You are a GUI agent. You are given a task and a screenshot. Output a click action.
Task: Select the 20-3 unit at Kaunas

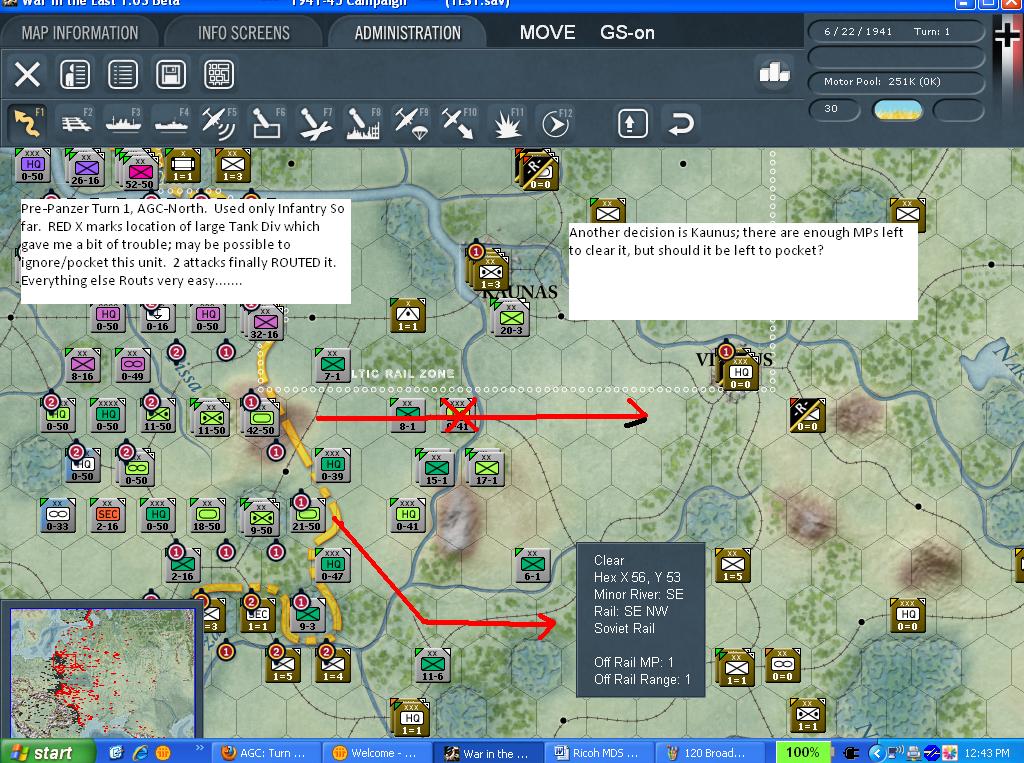click(x=511, y=319)
